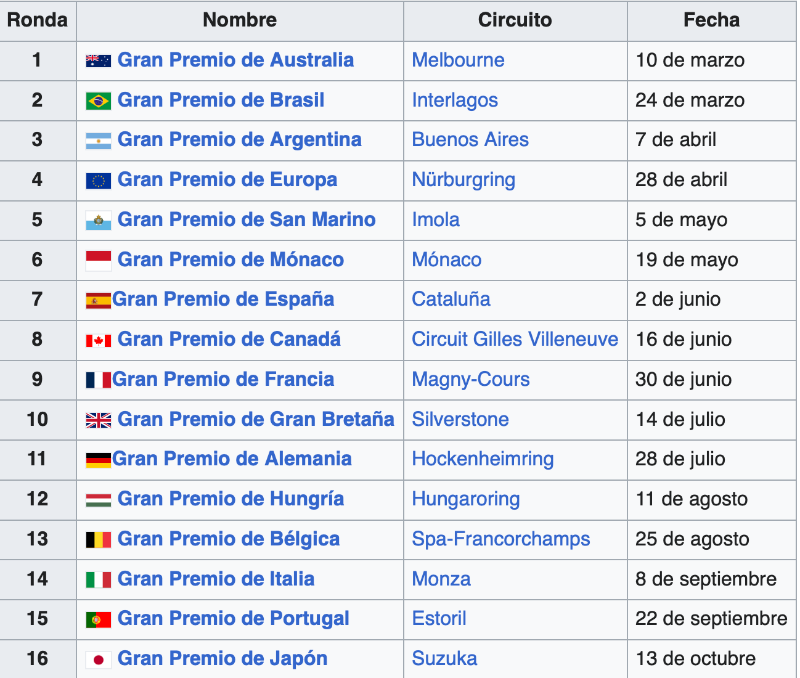This screenshot has width=800, height=678.
Task: Click the Brazil flag icon
Action: tap(98, 101)
